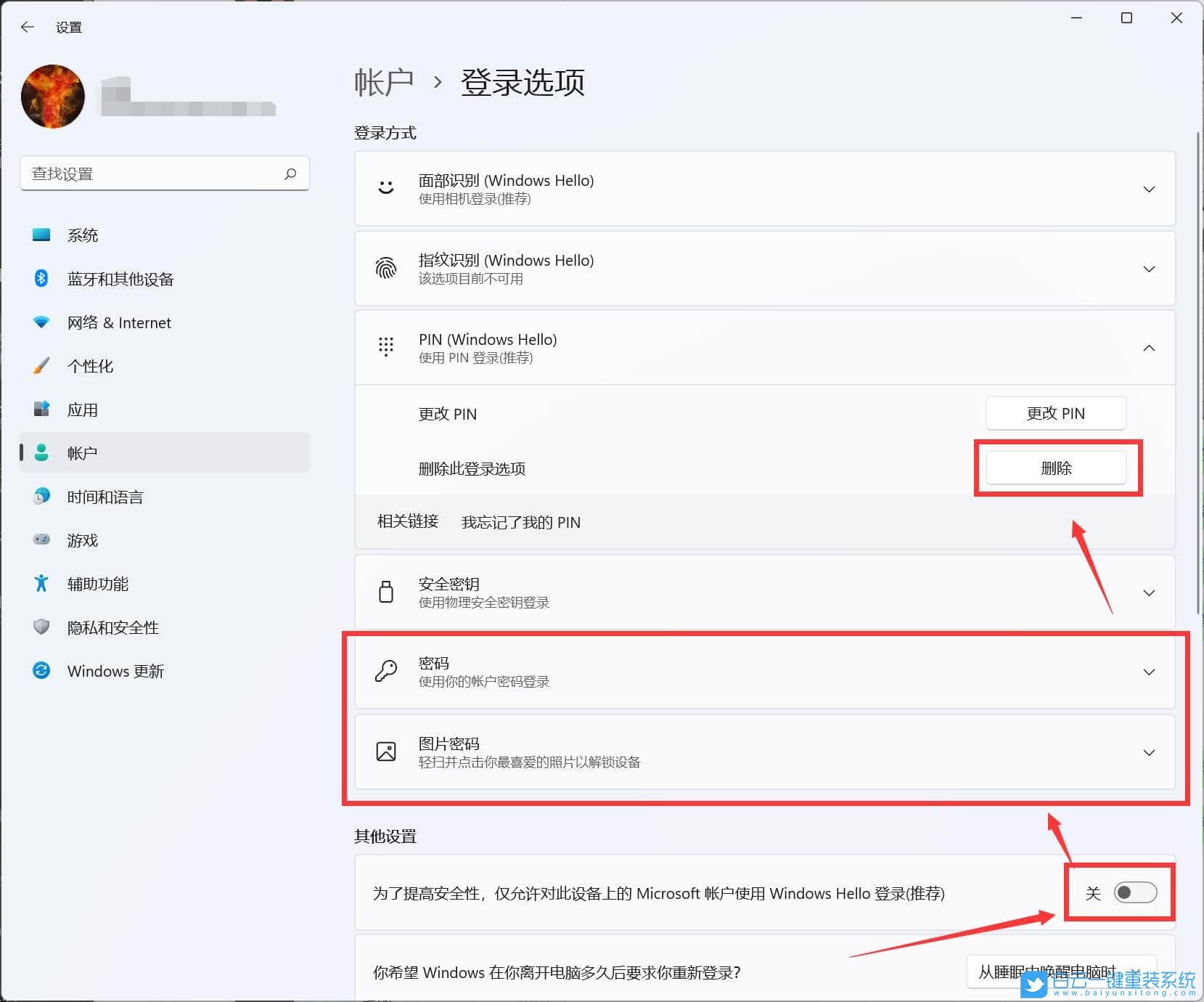Expand the 密码 sign-in option

[1149, 672]
